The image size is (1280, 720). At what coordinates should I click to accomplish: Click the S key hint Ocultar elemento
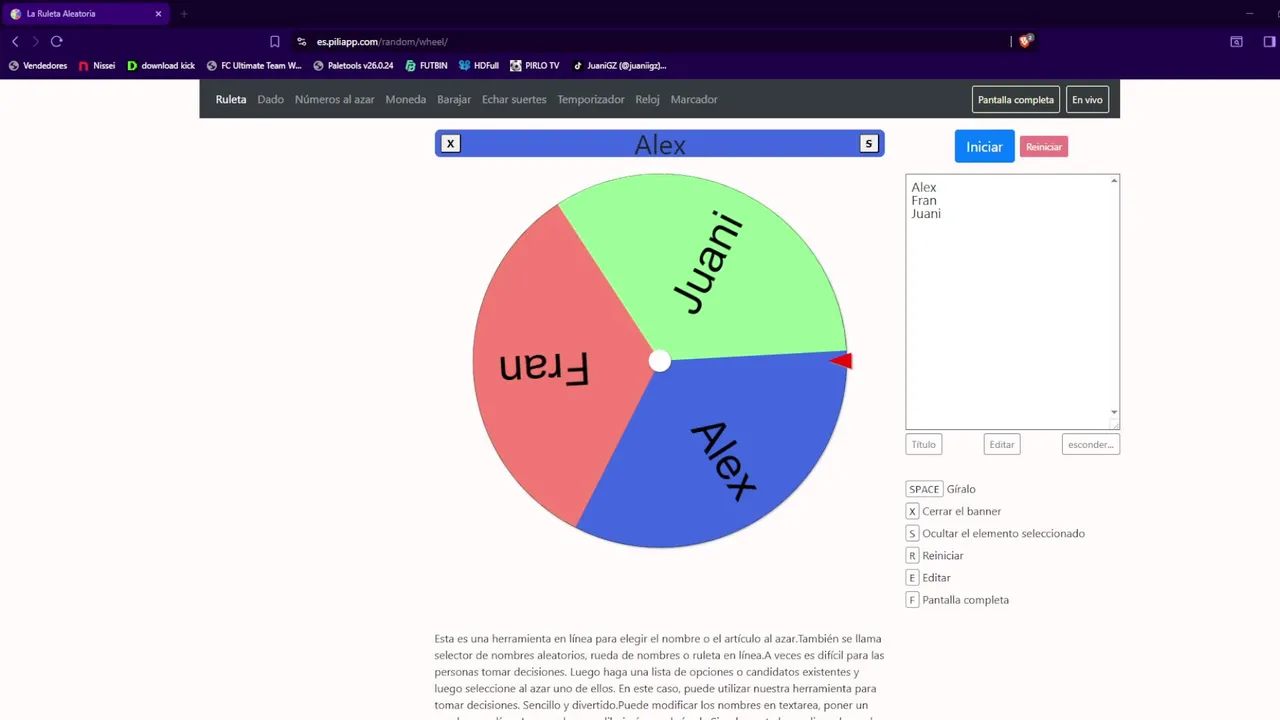[x=912, y=533]
